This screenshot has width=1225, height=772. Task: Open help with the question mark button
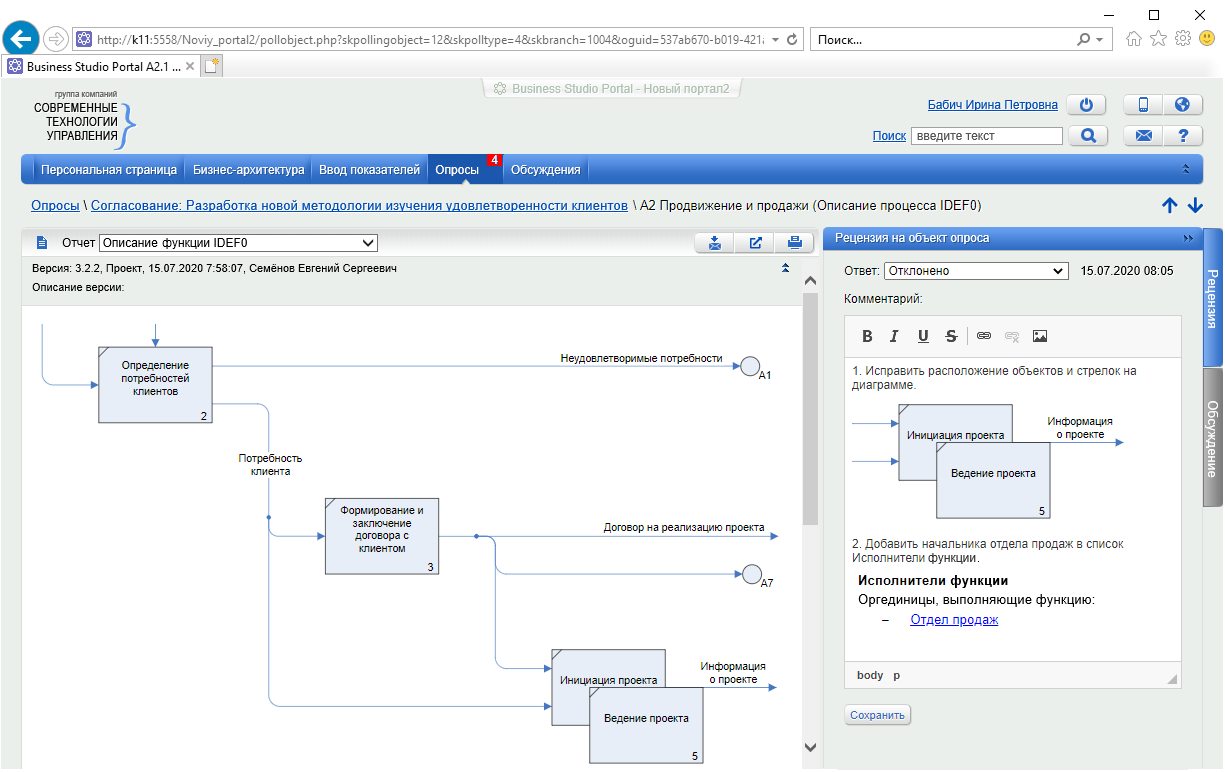1182,136
